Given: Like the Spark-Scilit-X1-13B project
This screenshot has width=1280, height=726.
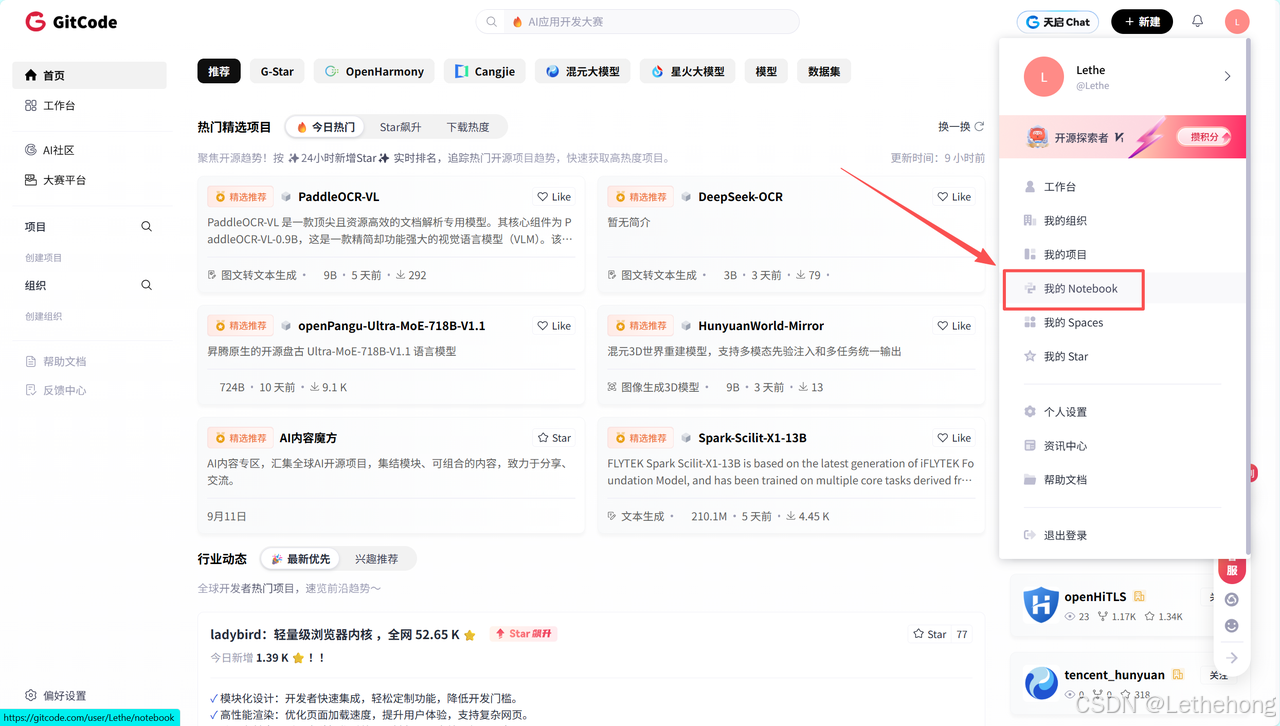Looking at the screenshot, I should pyautogui.click(x=954, y=438).
